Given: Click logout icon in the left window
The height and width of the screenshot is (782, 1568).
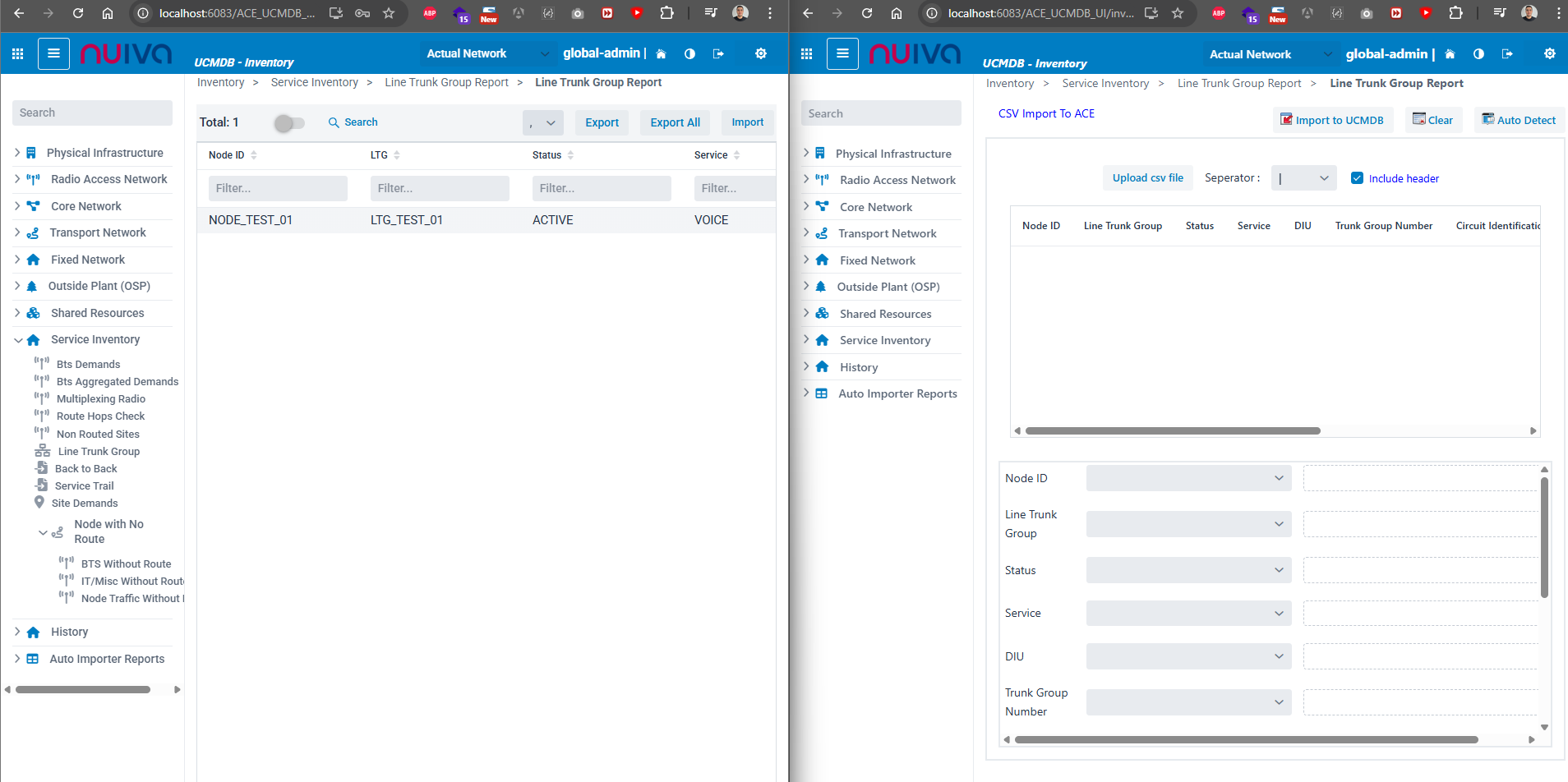Looking at the screenshot, I should (718, 54).
